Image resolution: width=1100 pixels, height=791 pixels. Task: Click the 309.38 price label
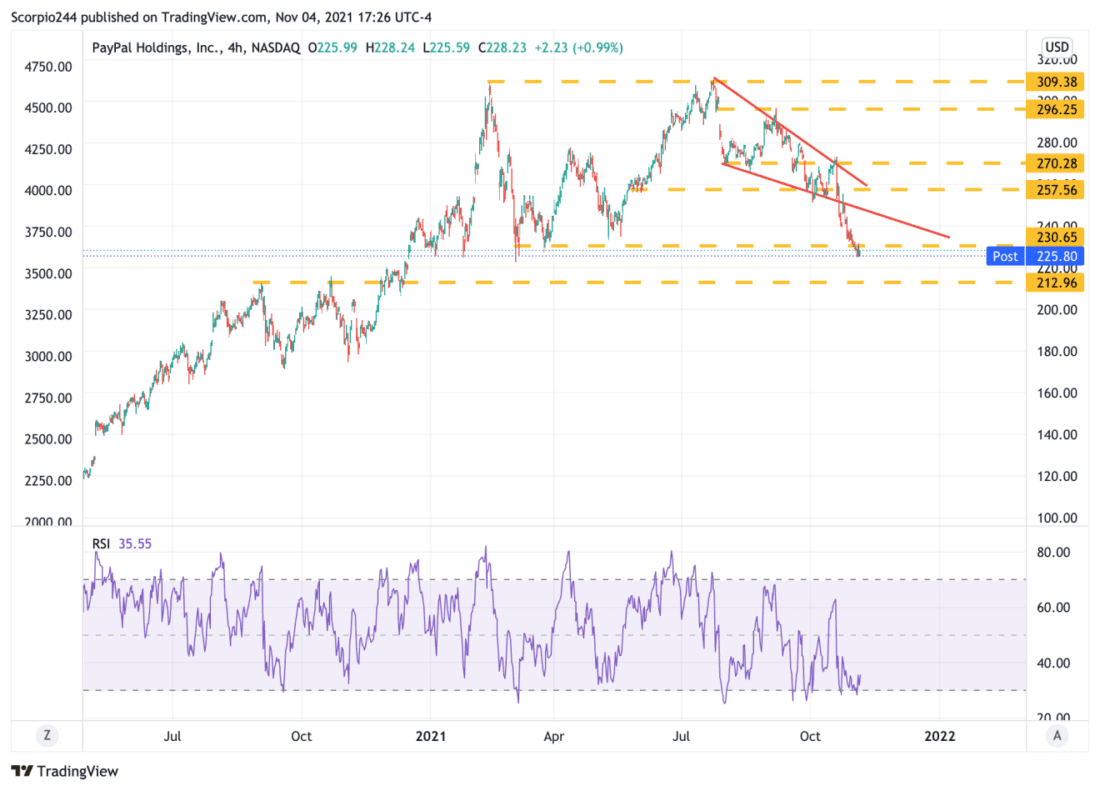point(1056,82)
